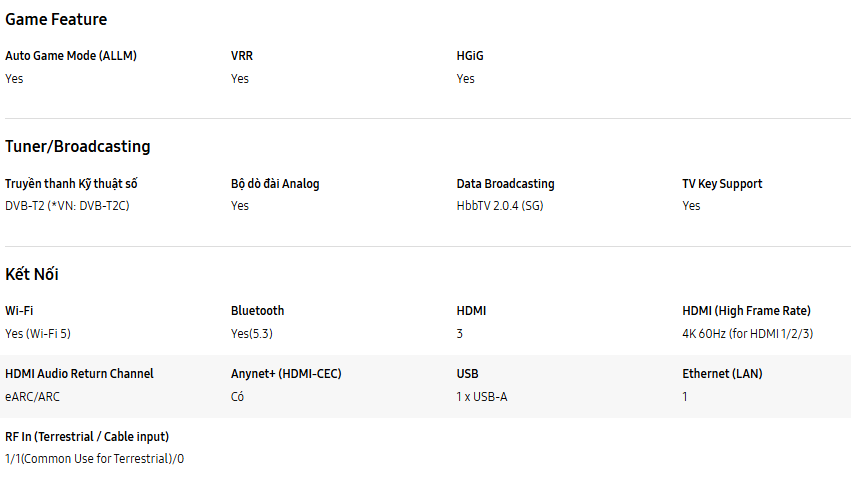Image resolution: width=851 pixels, height=479 pixels.
Task: Click the HGiG spec label
Action: 470,56
